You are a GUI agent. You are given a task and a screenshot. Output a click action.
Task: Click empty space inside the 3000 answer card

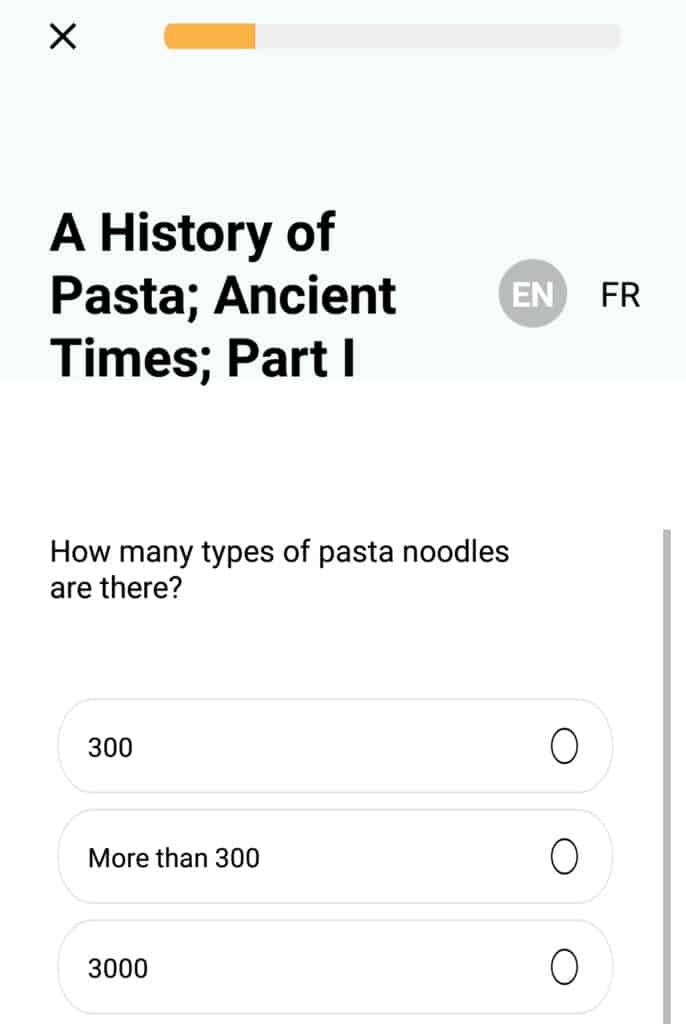[346, 967]
